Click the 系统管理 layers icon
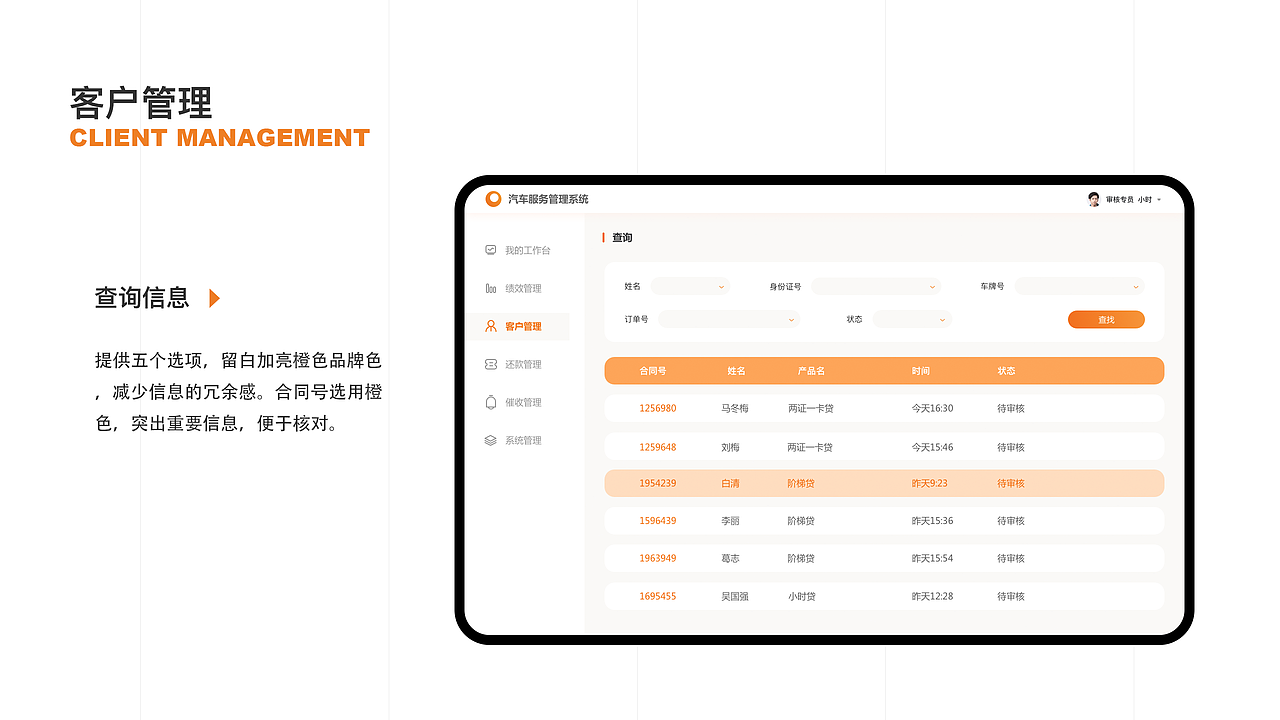 [490, 440]
